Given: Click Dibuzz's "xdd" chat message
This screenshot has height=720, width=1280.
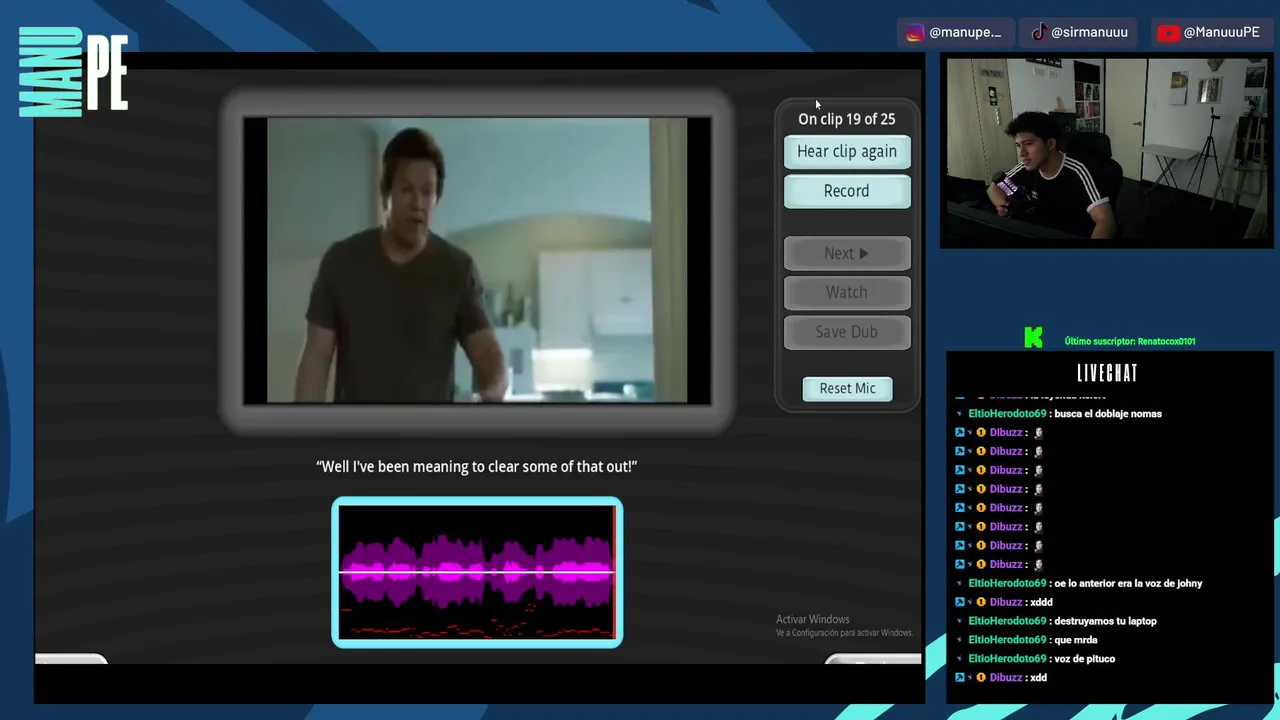Looking at the screenshot, I should 1038,678.
